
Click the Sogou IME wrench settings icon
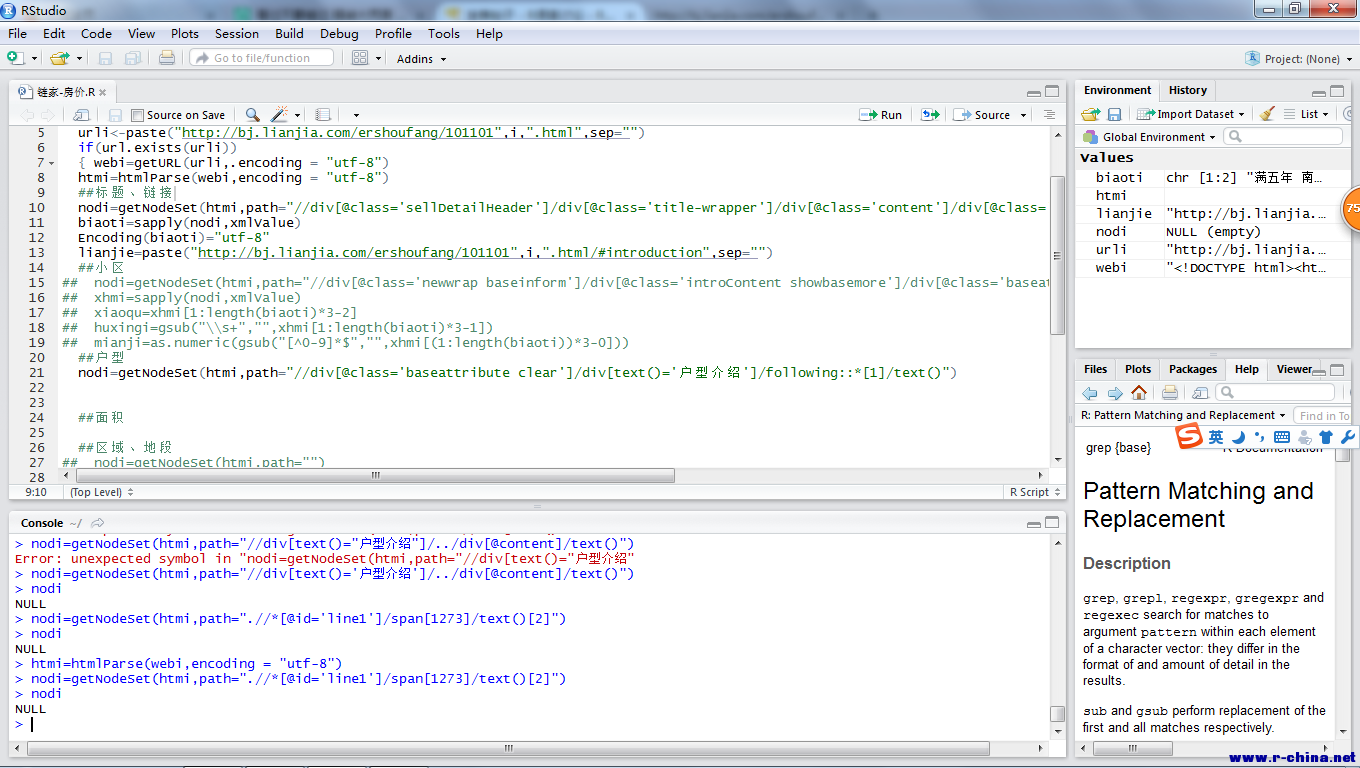click(x=1348, y=437)
